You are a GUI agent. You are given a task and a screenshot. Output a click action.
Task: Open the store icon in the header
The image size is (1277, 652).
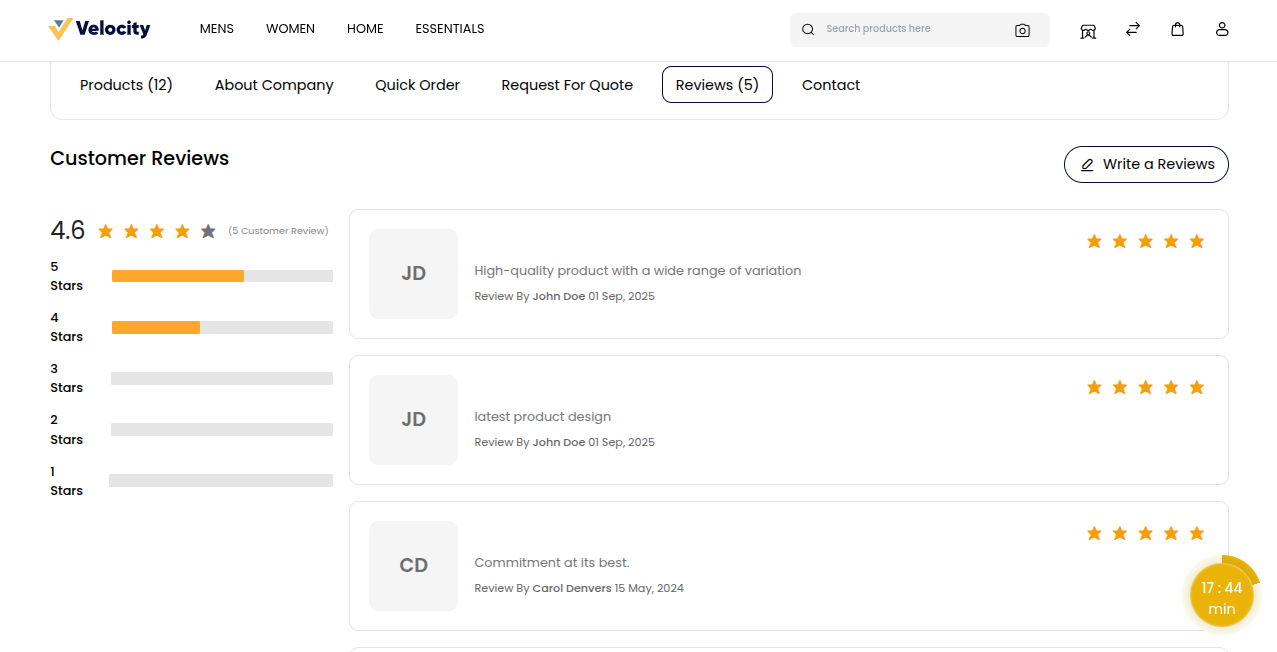coord(1088,30)
